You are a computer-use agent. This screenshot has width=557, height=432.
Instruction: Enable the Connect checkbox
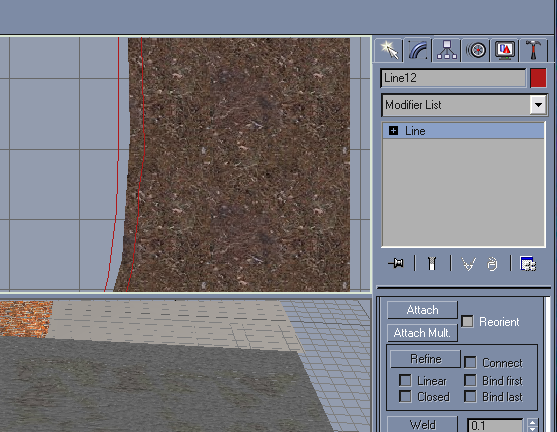(470, 362)
